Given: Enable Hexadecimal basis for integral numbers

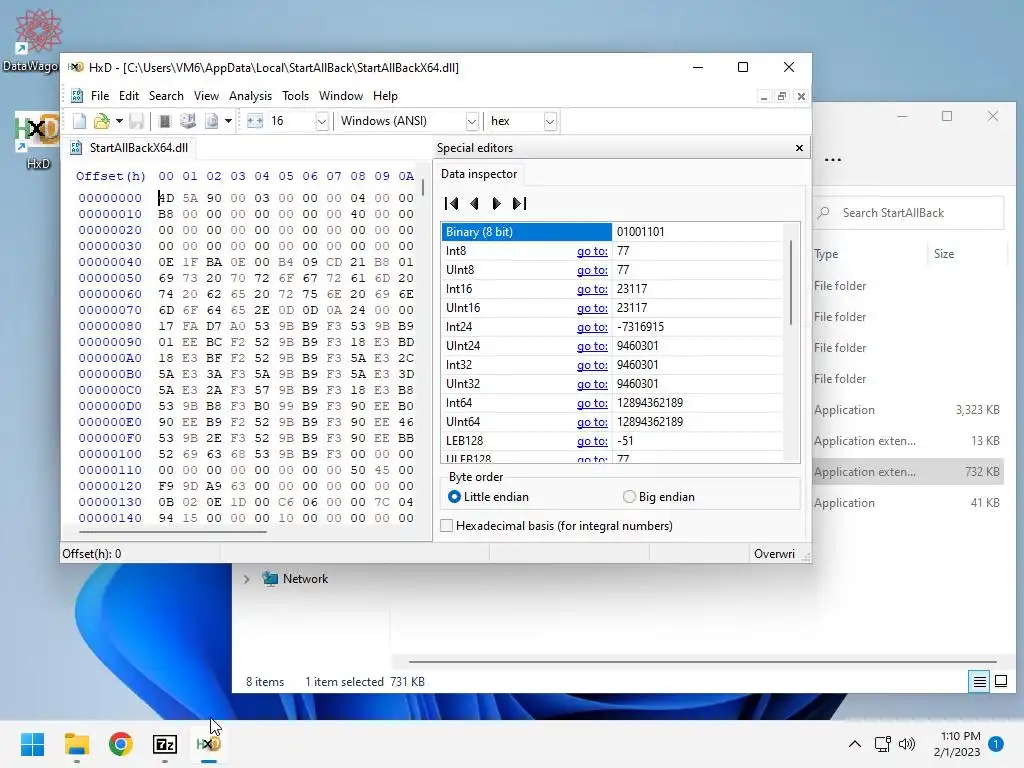Looking at the screenshot, I should click(x=558, y=526).
